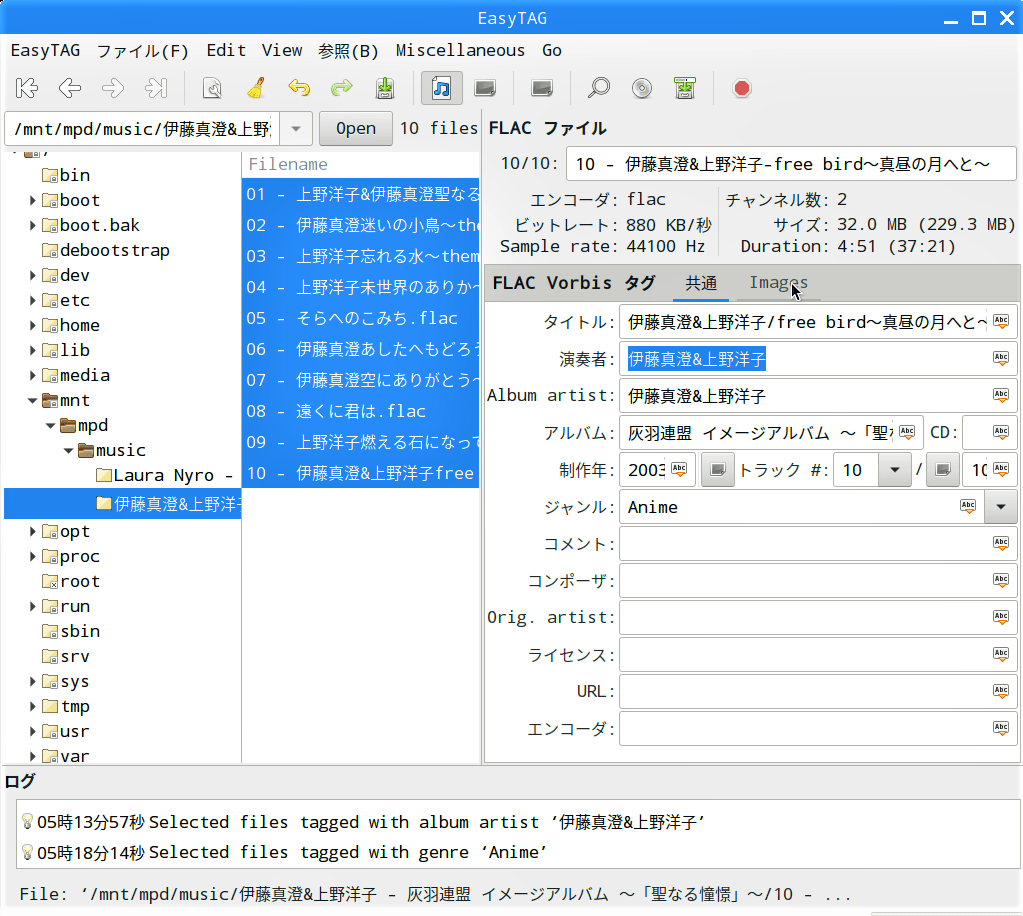The width and height of the screenshot is (1023, 916).
Task: Click the red stop button
Action: coord(742,88)
